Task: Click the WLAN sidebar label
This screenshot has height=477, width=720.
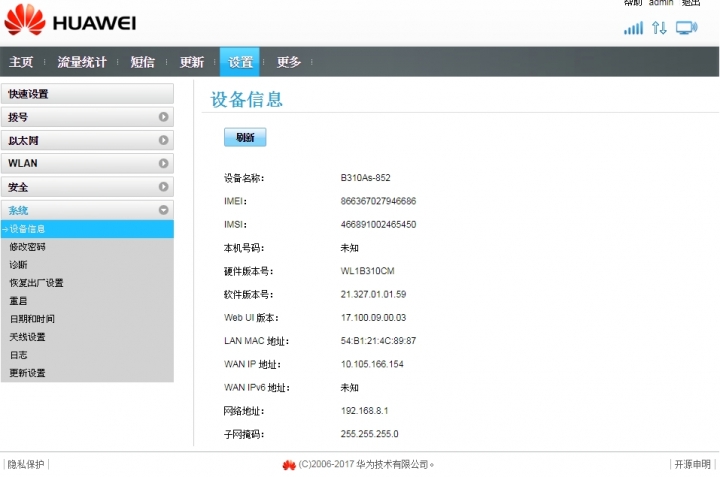Action: click(23, 163)
